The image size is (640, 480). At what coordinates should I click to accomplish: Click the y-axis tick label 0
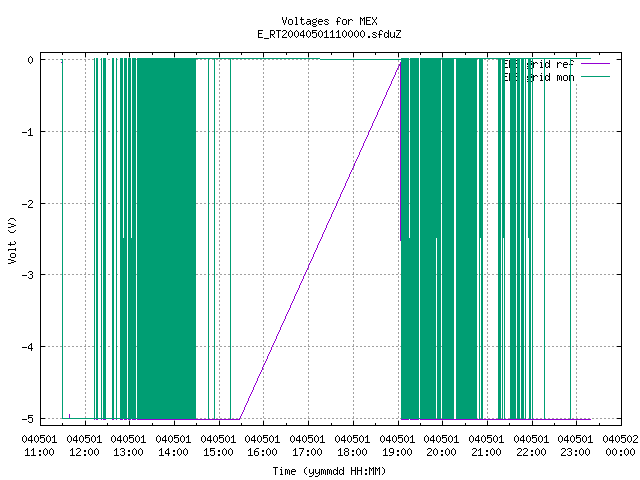point(30,60)
